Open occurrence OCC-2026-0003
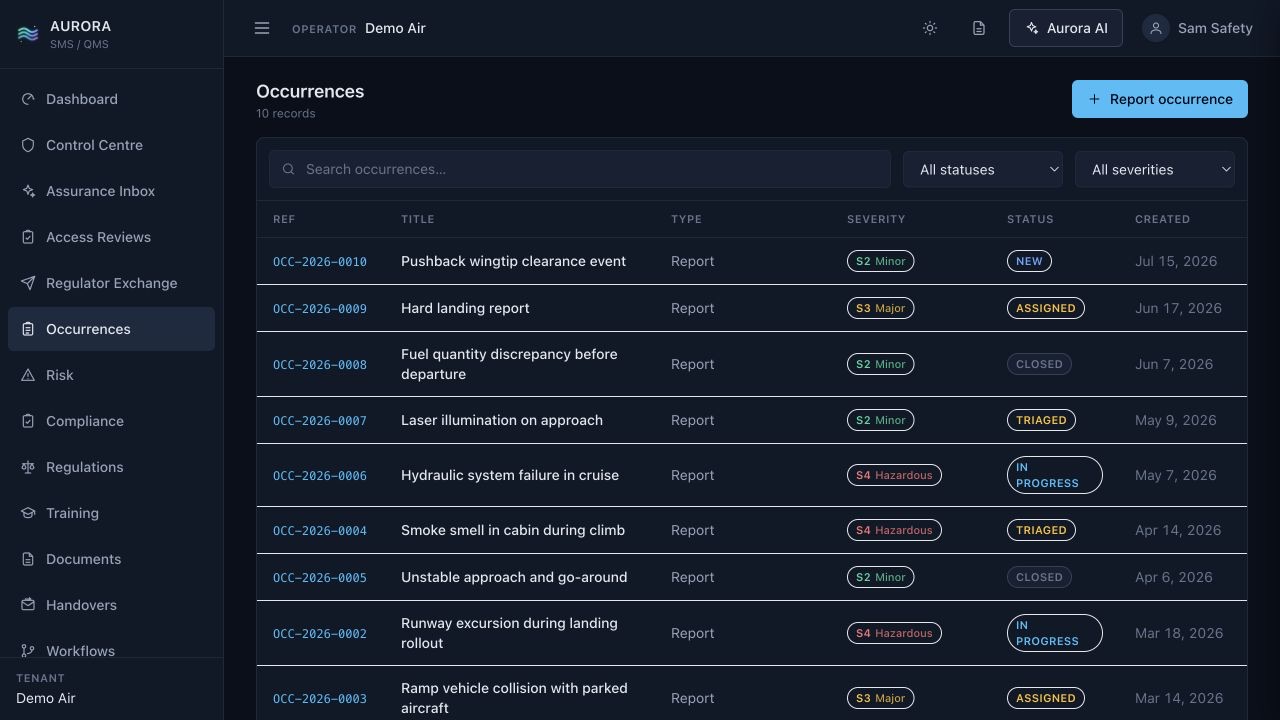The image size is (1280, 720). [x=320, y=699]
